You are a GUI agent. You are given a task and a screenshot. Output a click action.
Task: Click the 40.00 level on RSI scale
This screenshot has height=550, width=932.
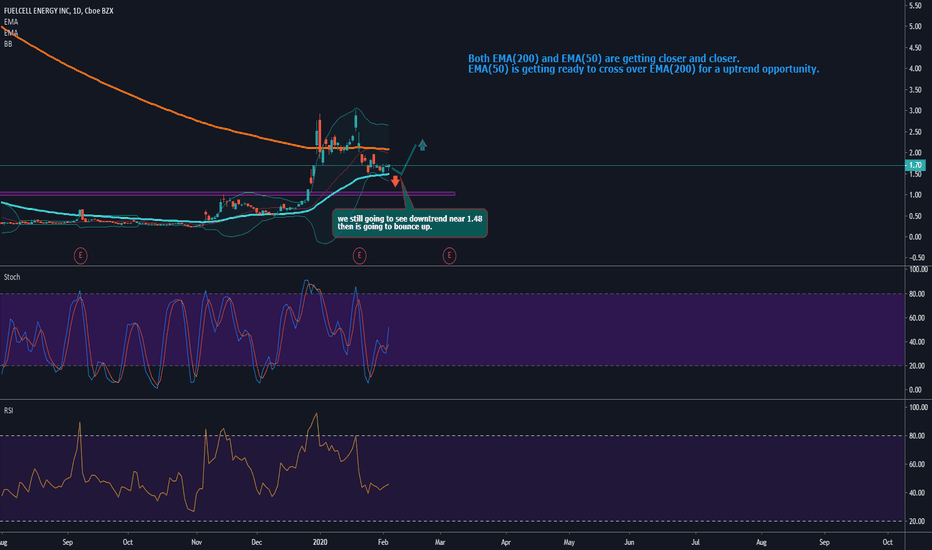[x=917, y=493]
